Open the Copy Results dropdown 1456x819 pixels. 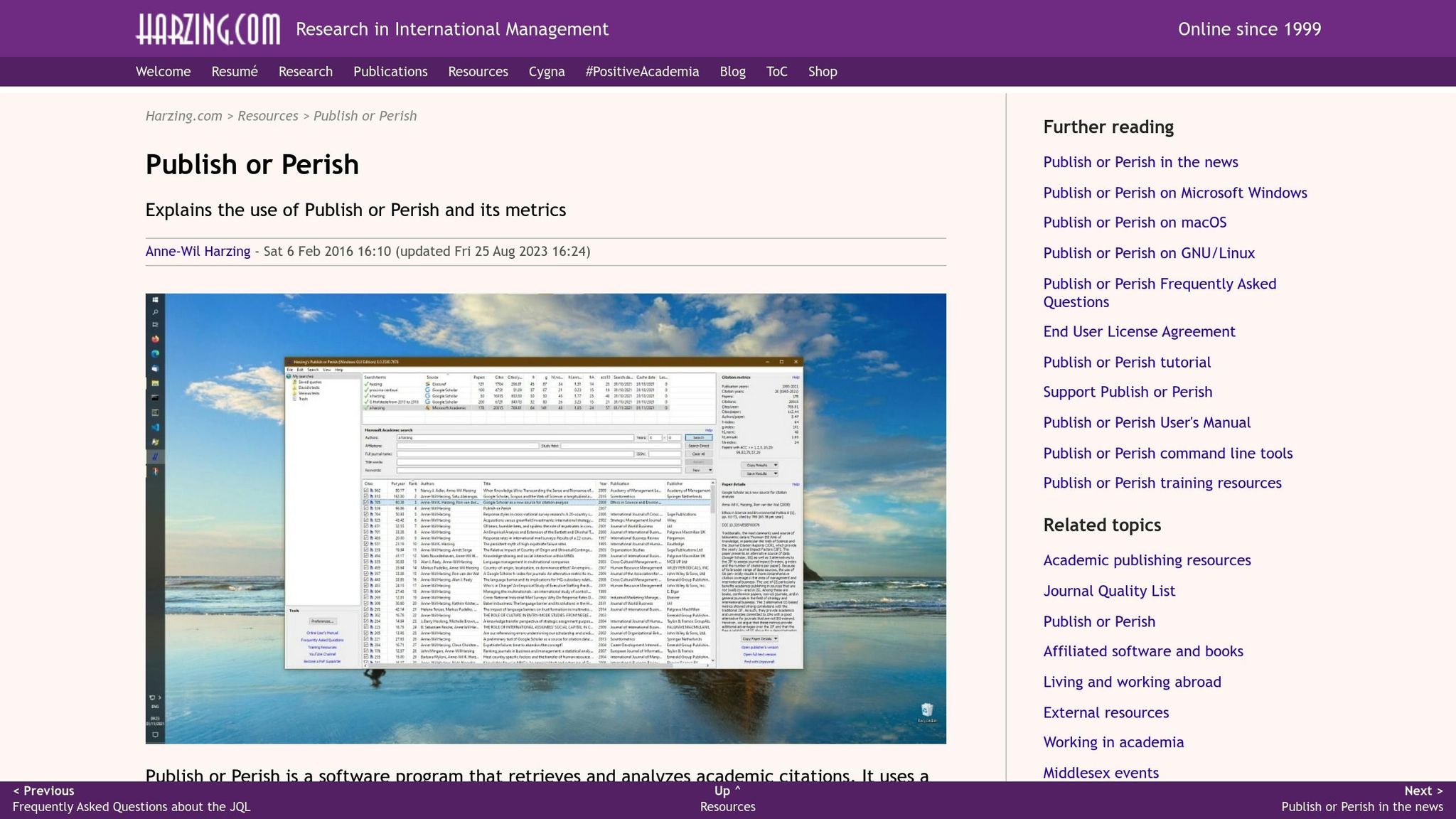758,465
